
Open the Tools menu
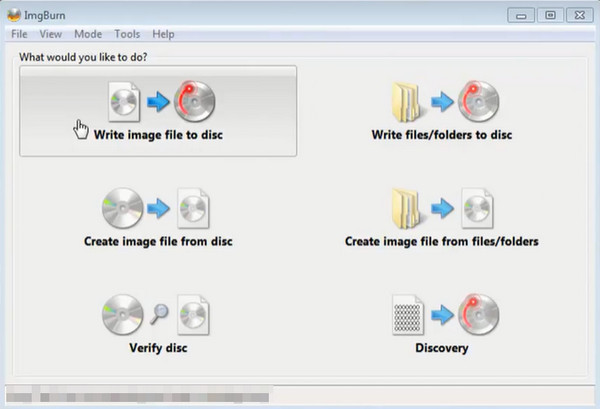(x=127, y=34)
